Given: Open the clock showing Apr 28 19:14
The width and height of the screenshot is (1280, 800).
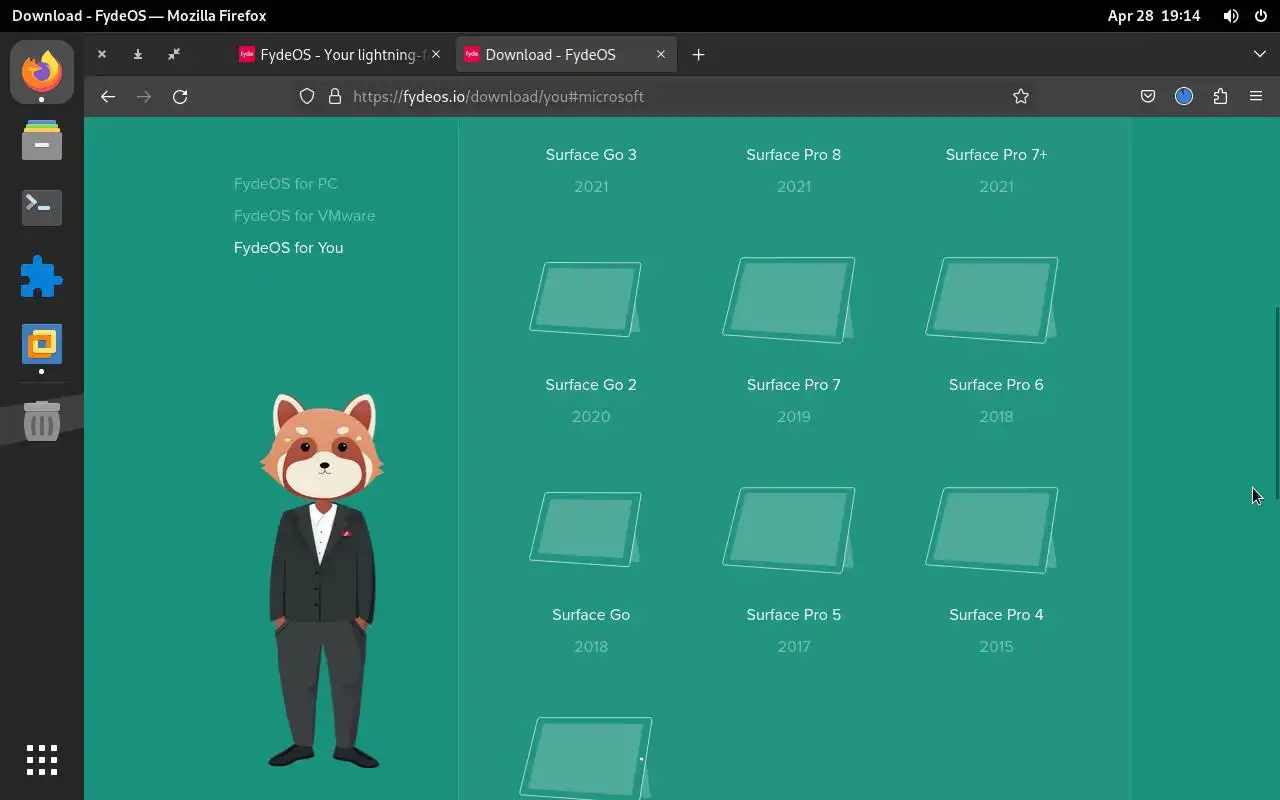Looking at the screenshot, I should click(1154, 16).
